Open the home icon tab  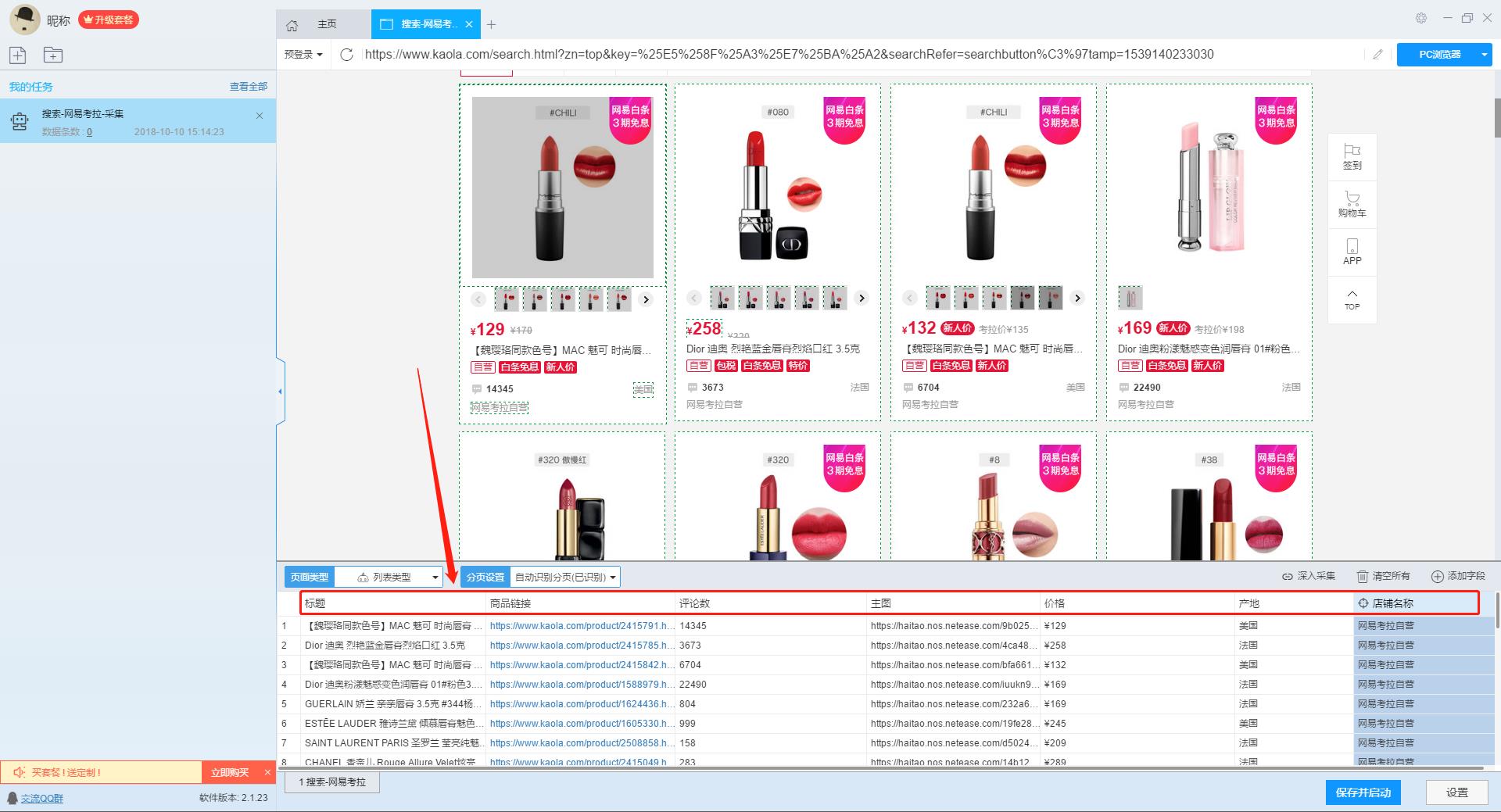(x=292, y=25)
